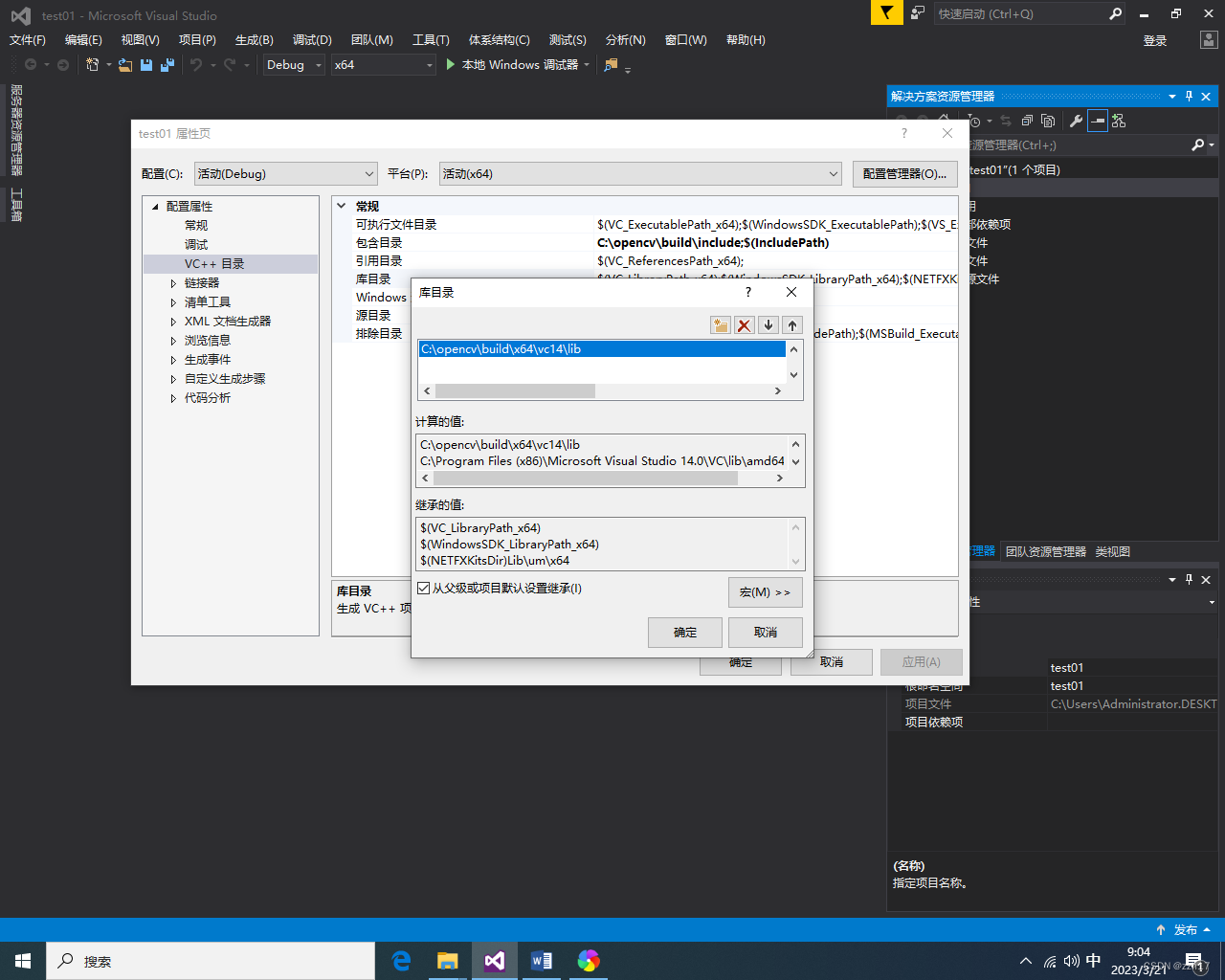Screen dimensions: 1225x980
Task: Move the library entry down with arrow icon
Action: click(769, 324)
